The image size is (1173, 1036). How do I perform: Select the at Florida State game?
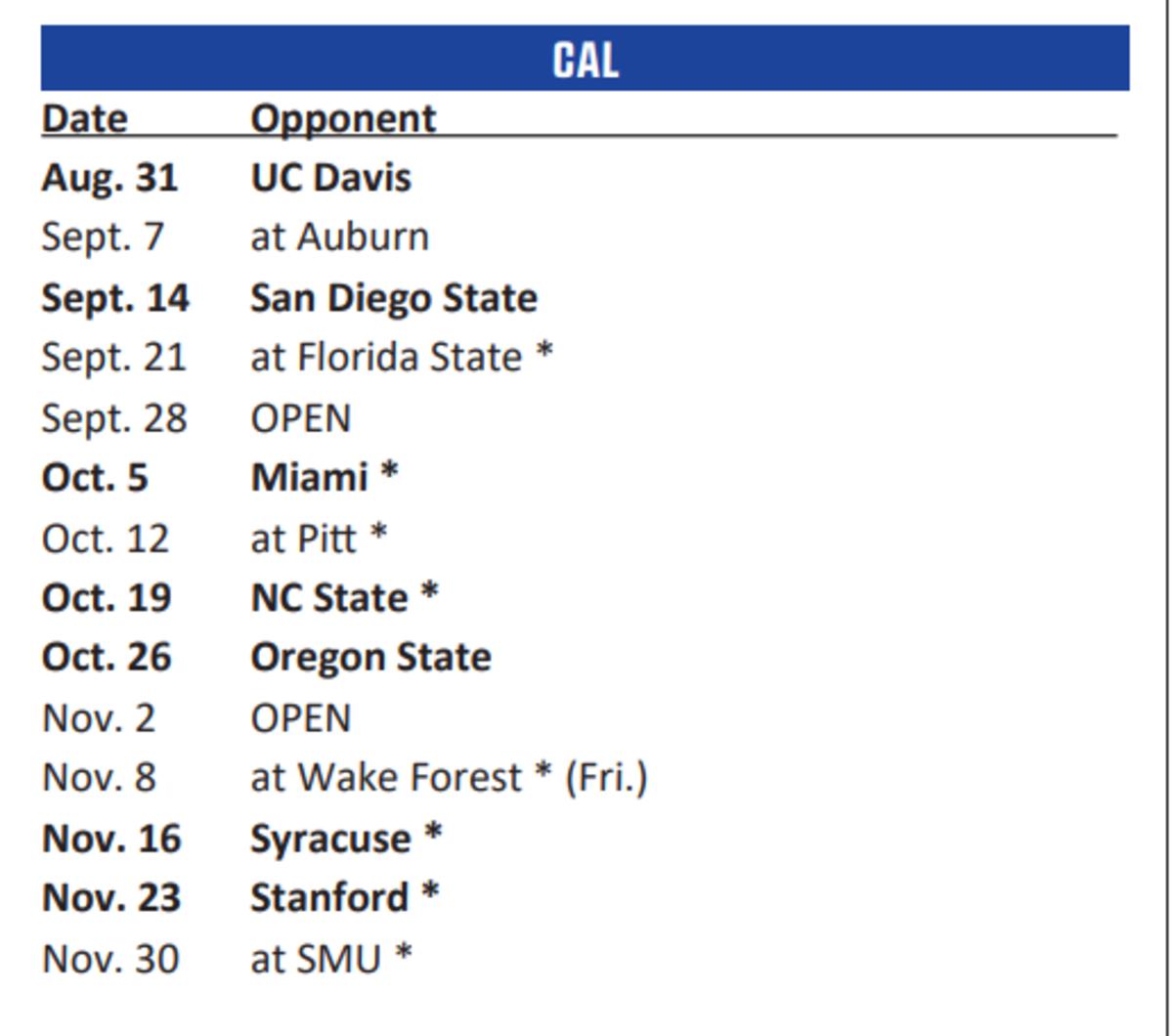tap(401, 358)
